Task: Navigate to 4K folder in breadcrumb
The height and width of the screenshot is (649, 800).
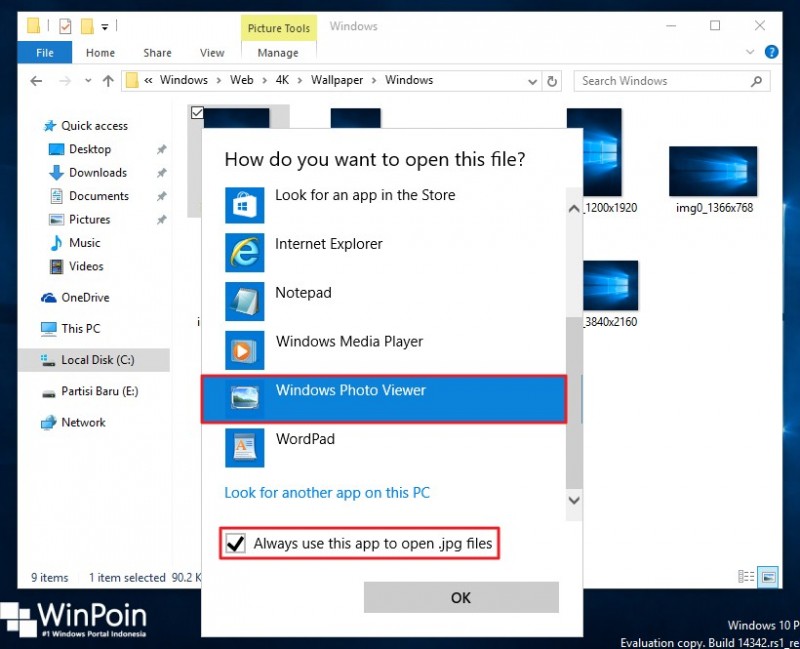Action: tap(282, 80)
